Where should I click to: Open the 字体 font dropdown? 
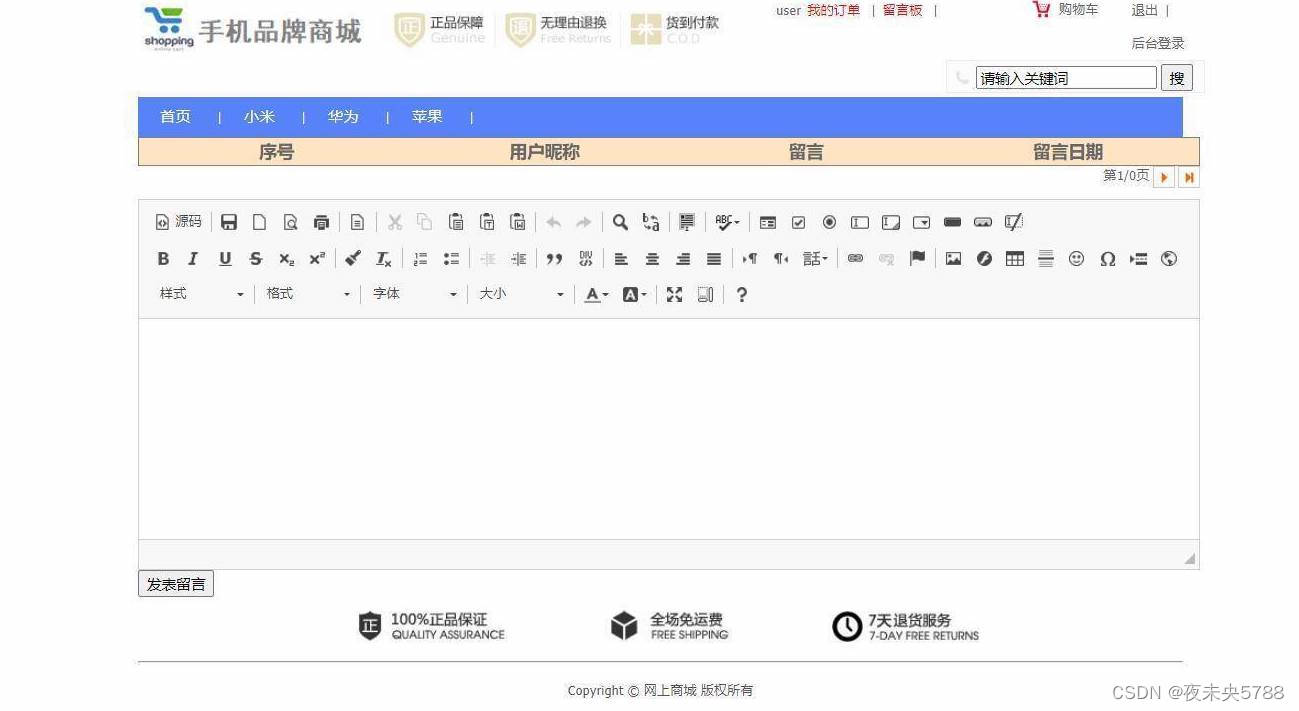click(414, 294)
